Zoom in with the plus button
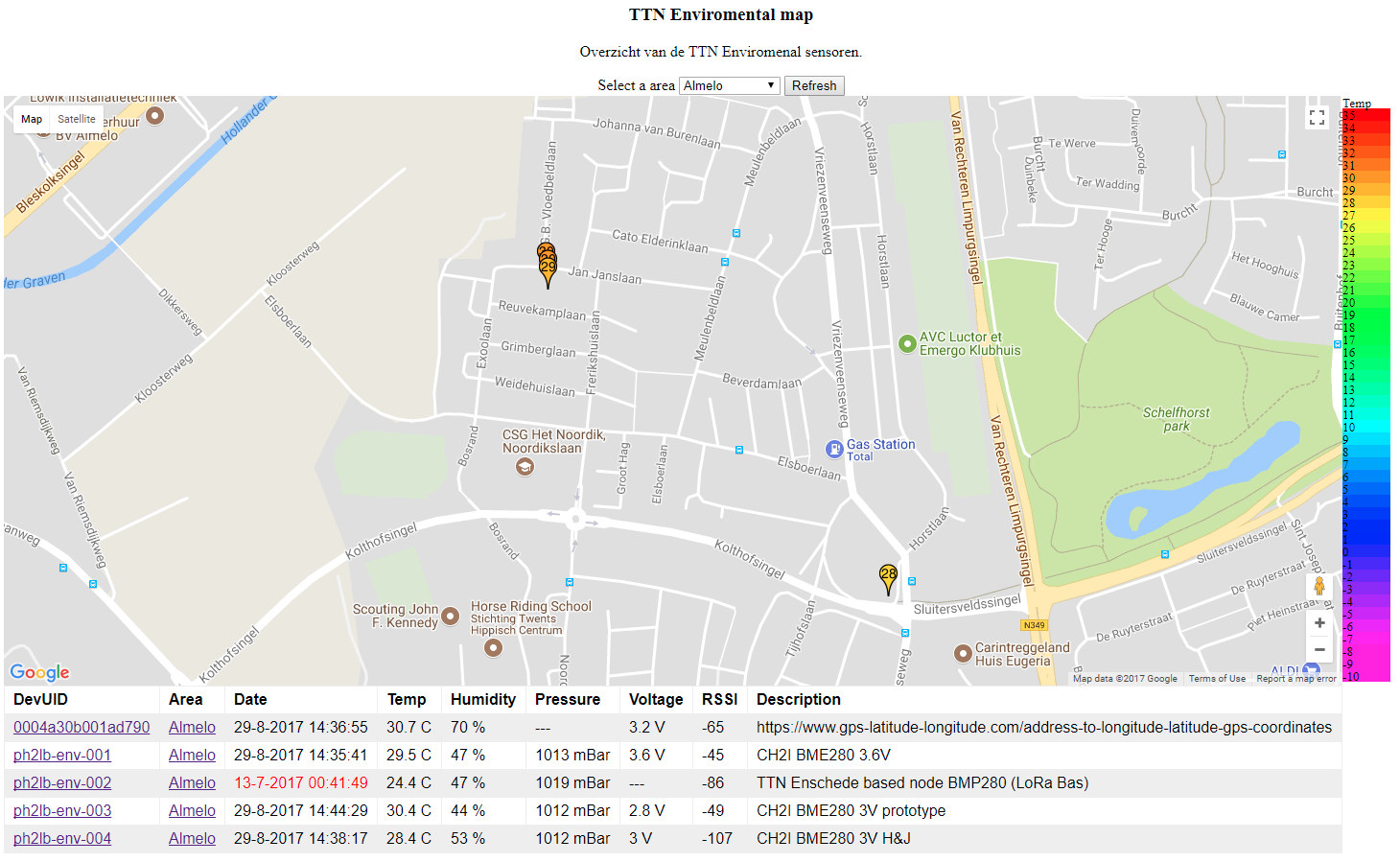 [1319, 623]
